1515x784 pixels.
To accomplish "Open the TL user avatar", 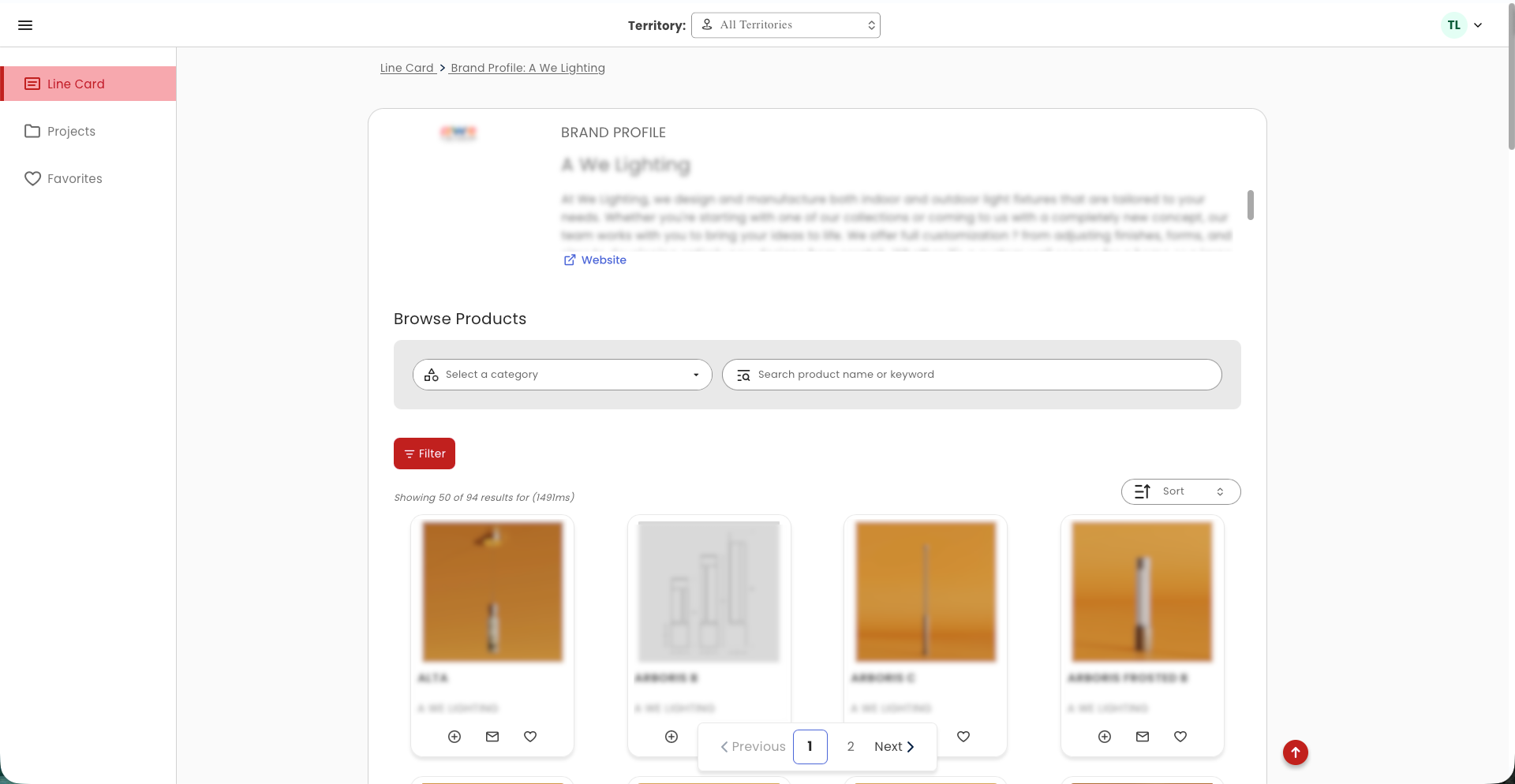I will [1453, 25].
